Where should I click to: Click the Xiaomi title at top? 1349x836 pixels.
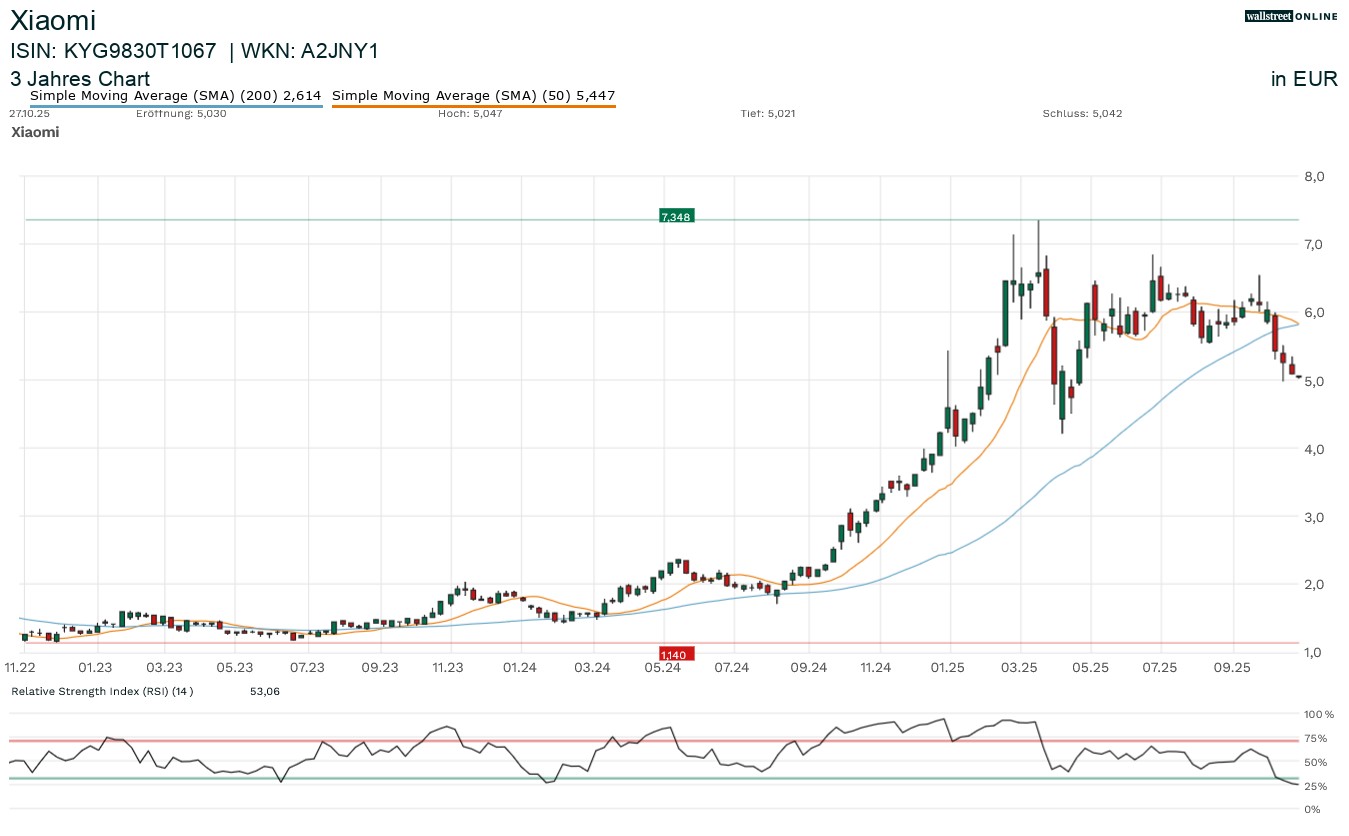point(53,21)
